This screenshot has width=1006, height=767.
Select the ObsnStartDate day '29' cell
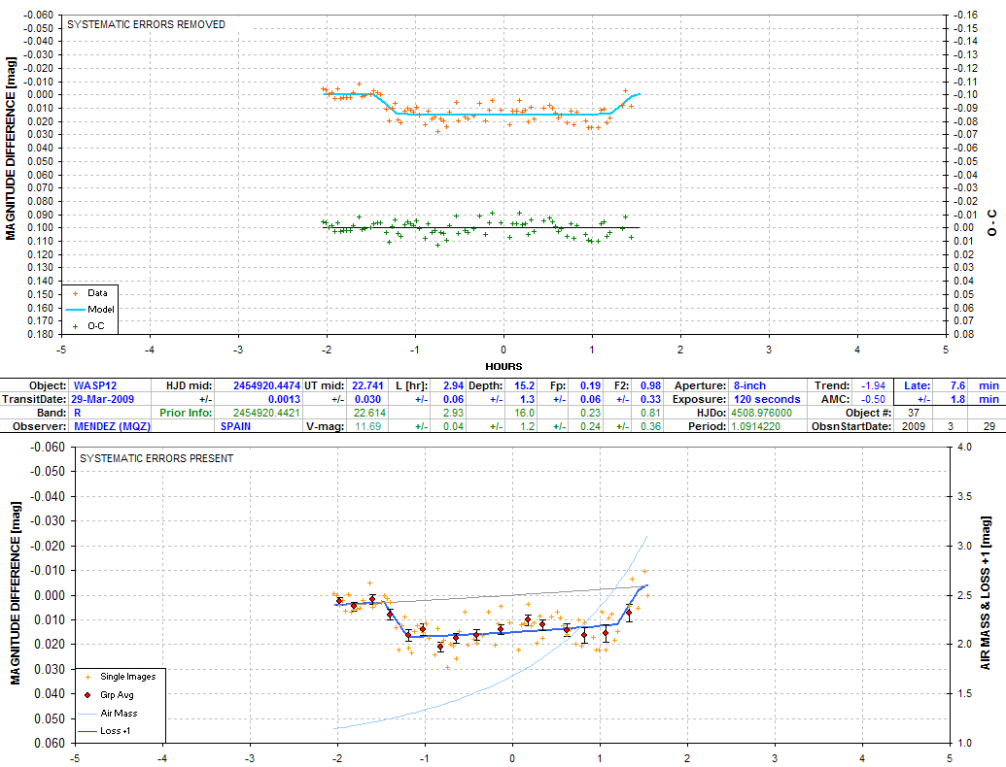pyautogui.click(x=989, y=426)
